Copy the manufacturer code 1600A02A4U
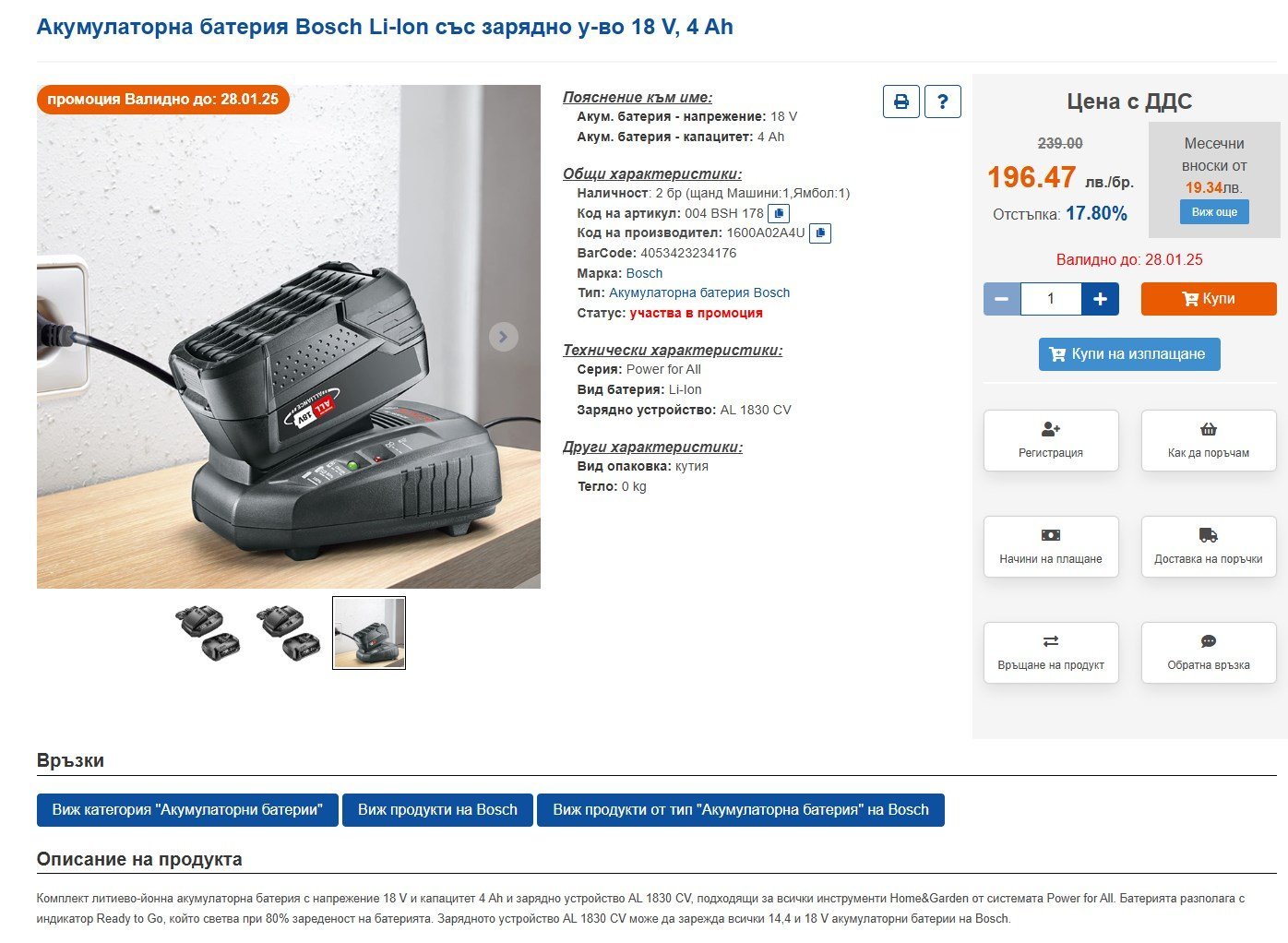This screenshot has width=1288, height=943. (819, 233)
